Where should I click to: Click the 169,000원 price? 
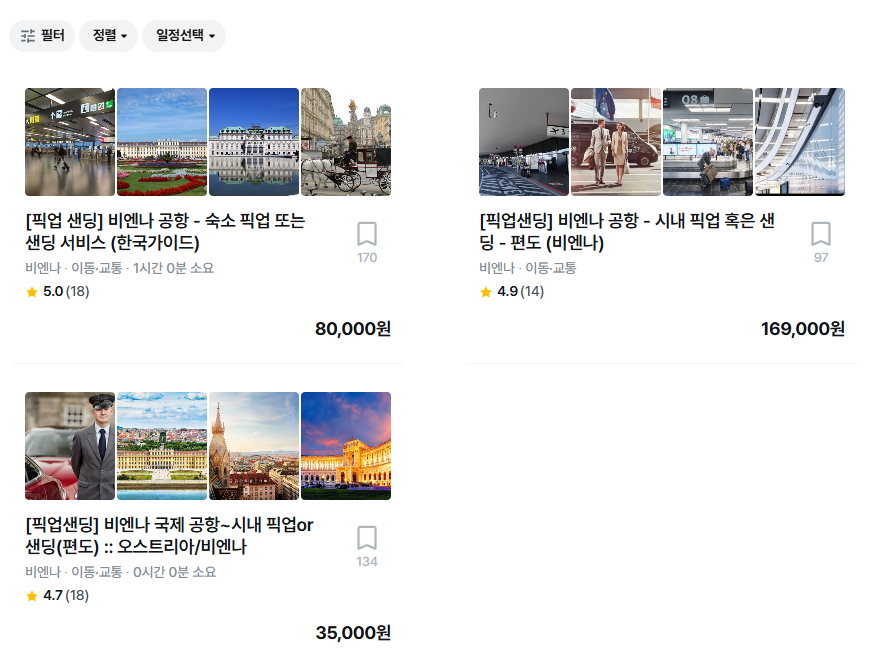tap(802, 329)
